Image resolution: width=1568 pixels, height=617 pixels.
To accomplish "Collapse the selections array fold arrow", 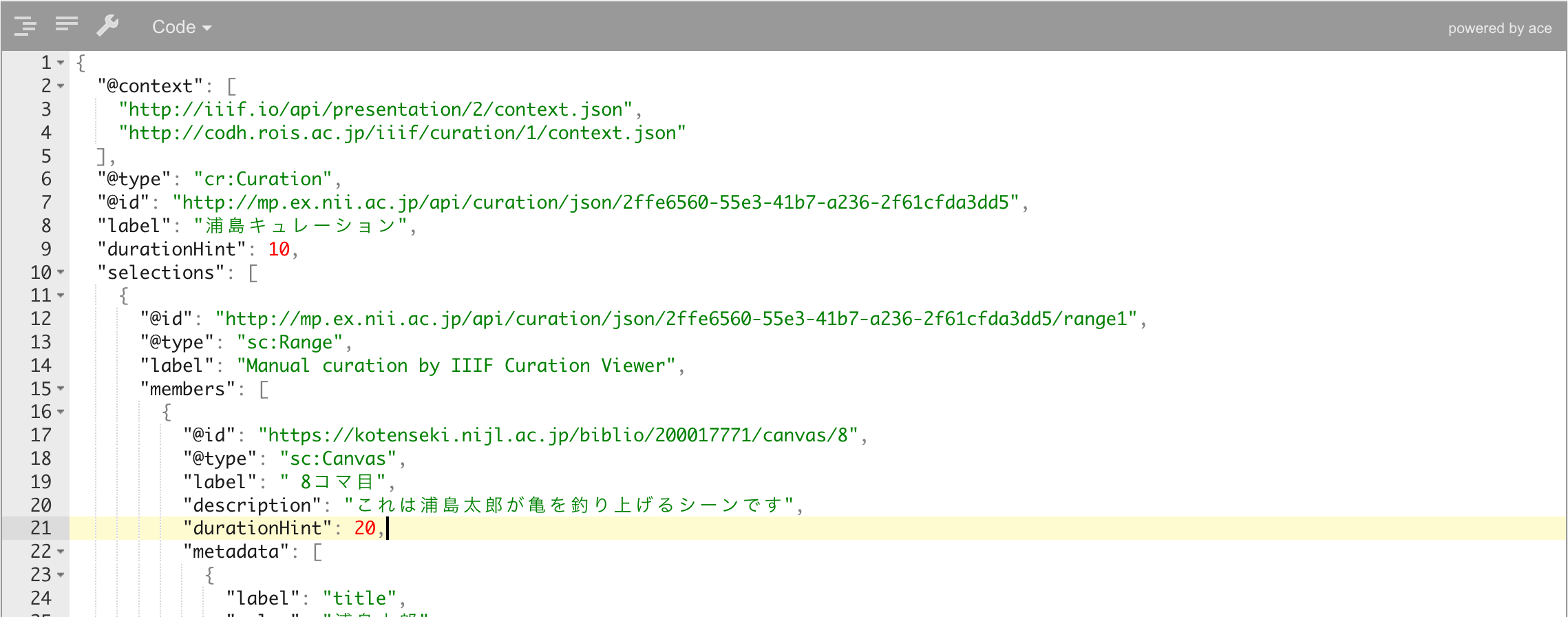I will pos(61,272).
